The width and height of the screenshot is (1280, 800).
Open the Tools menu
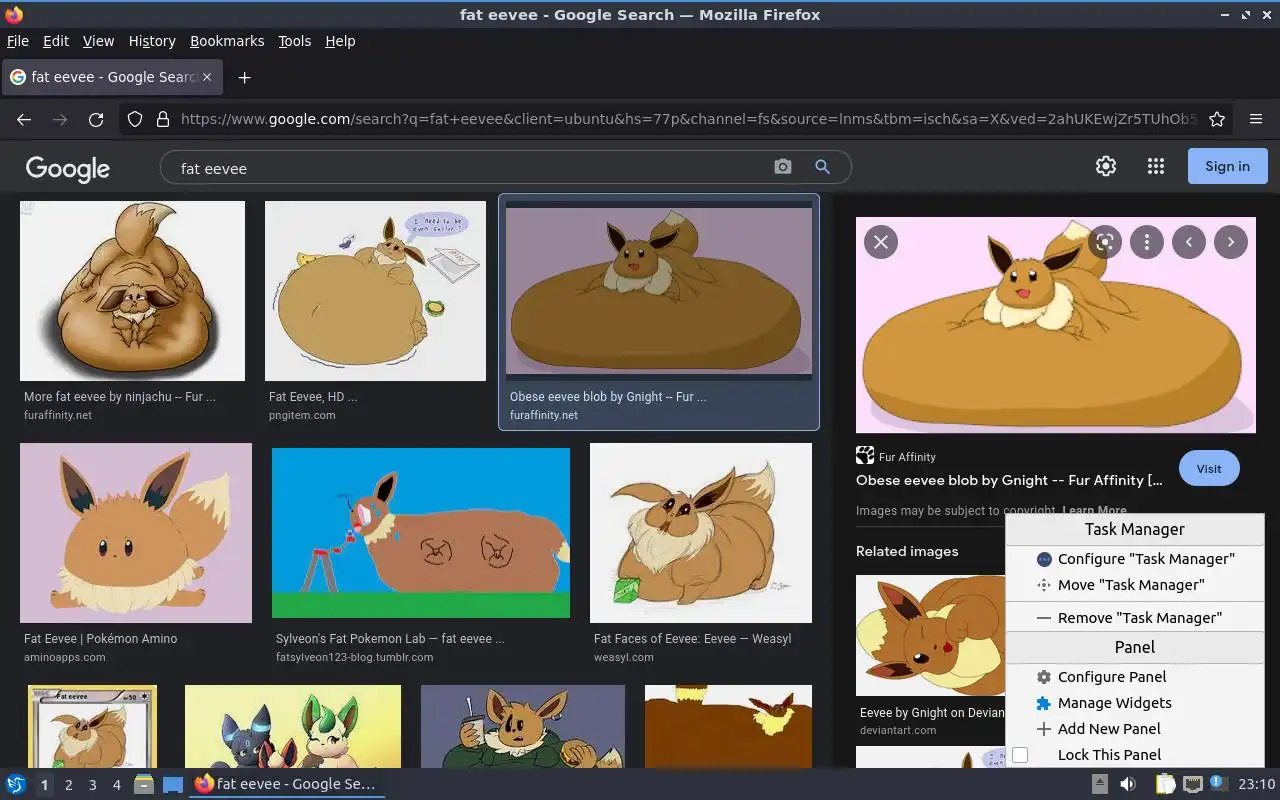[x=295, y=41]
